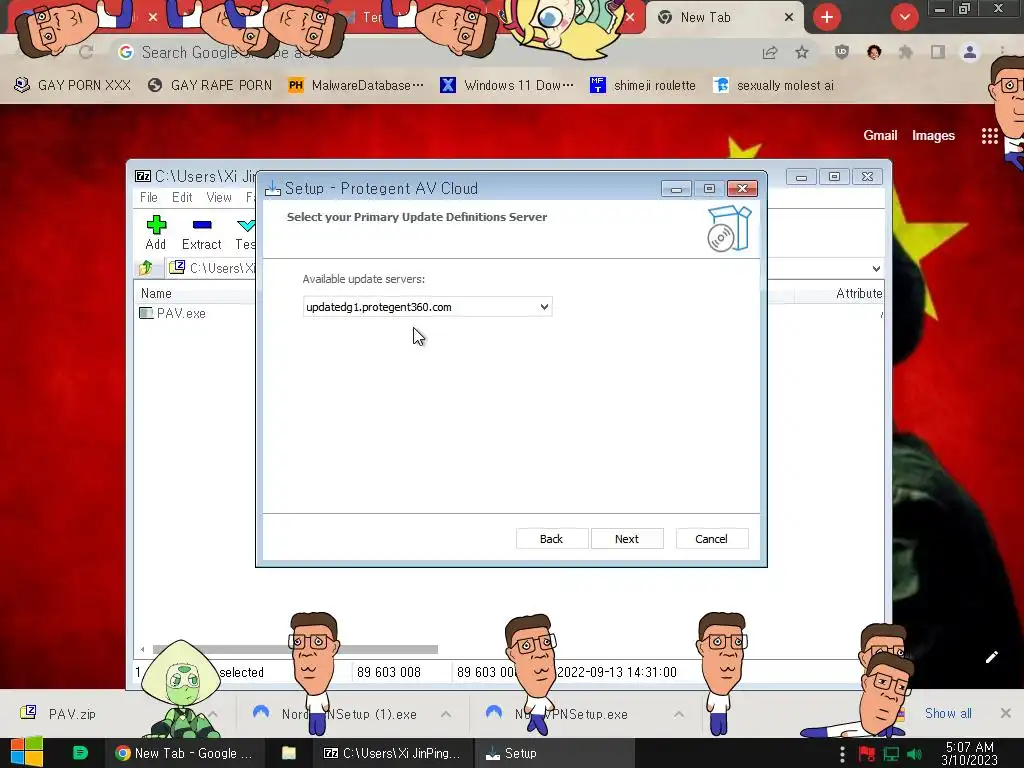
Task: Open the File menu in 7-Zip
Action: point(149,197)
